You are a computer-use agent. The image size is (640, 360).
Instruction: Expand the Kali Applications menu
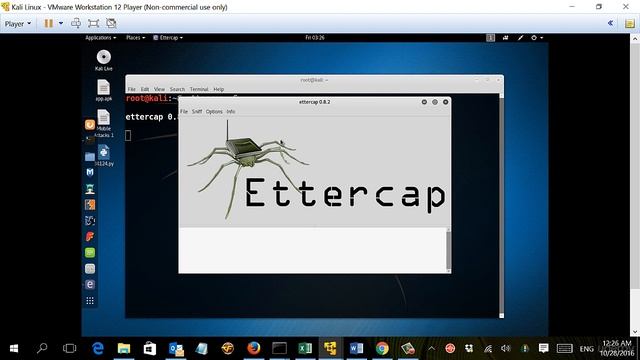100,38
